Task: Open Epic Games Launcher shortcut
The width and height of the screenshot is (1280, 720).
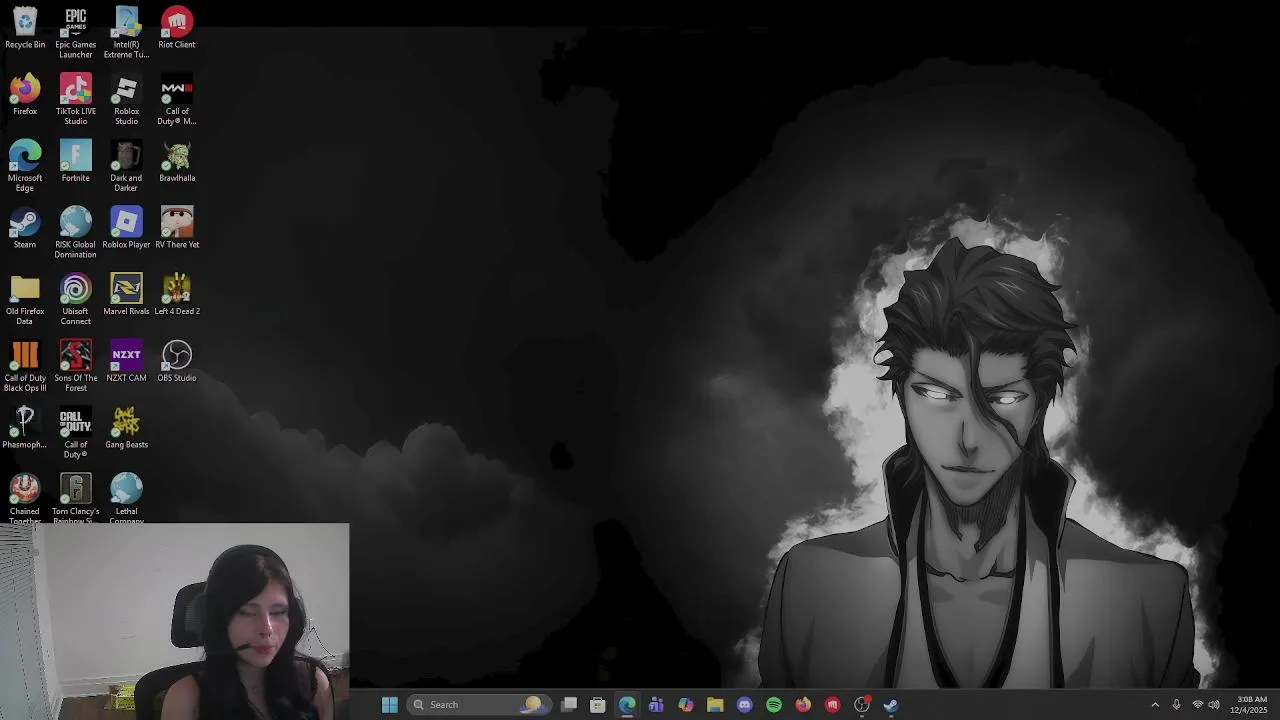Action: [x=76, y=33]
